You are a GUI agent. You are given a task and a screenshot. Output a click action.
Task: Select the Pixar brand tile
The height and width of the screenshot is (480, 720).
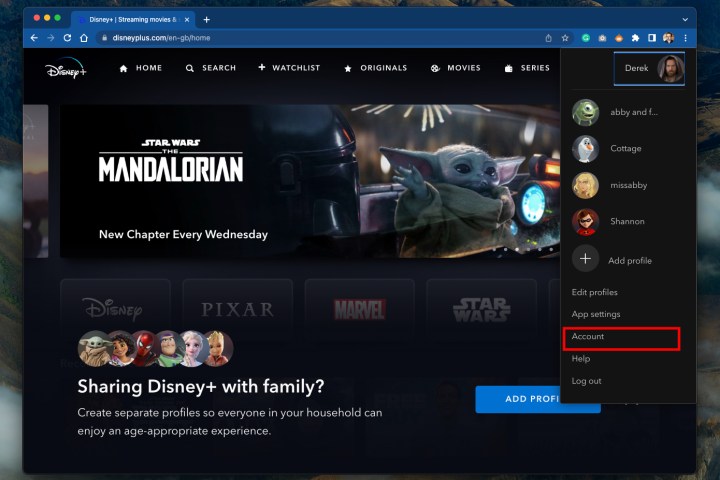(237, 309)
